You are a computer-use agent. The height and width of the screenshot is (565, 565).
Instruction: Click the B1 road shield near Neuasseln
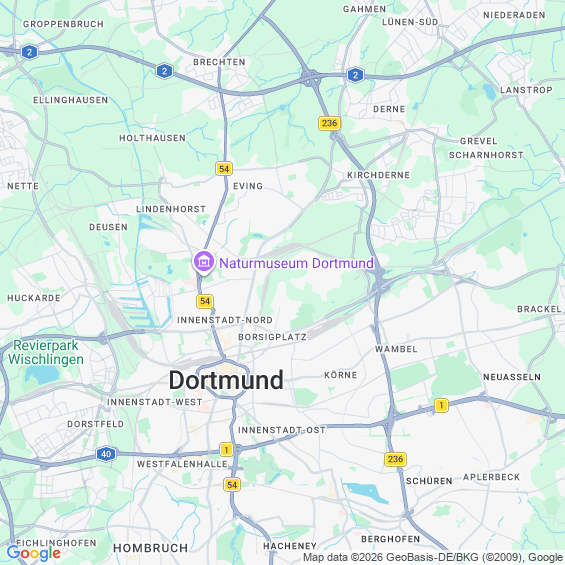pos(441,405)
